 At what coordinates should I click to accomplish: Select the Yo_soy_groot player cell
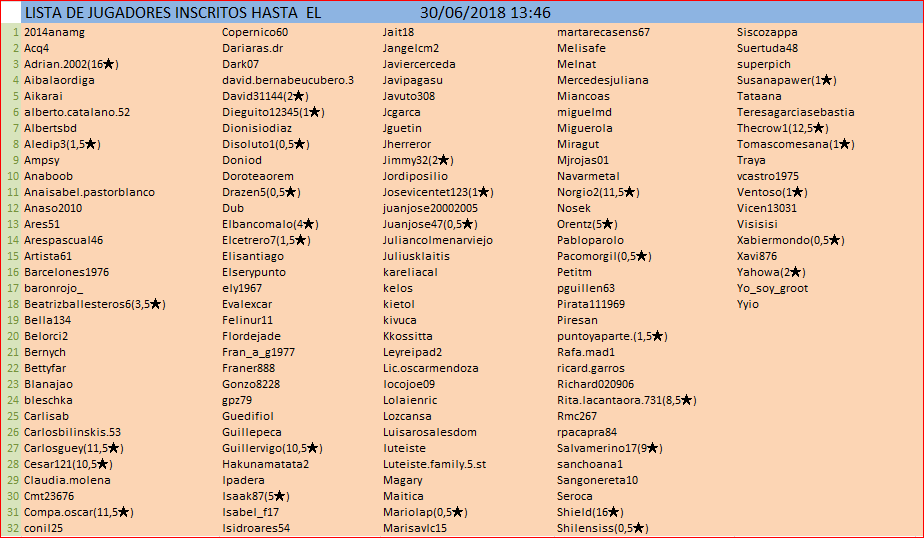coord(772,288)
